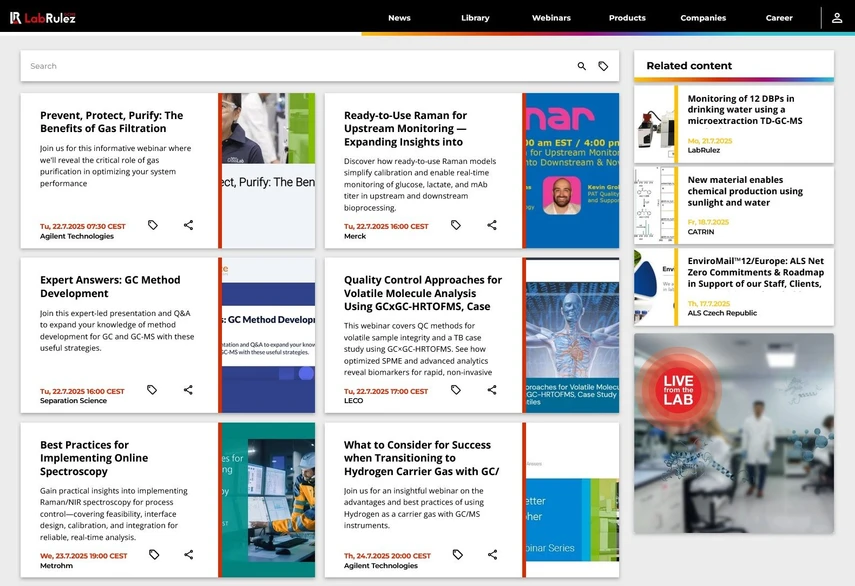Click the human anatomy webinar thumbnail
The image size is (855, 586).
(x=573, y=335)
